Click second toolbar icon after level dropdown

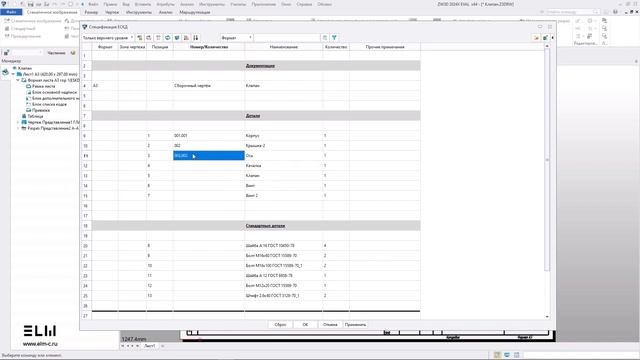coord(149,38)
